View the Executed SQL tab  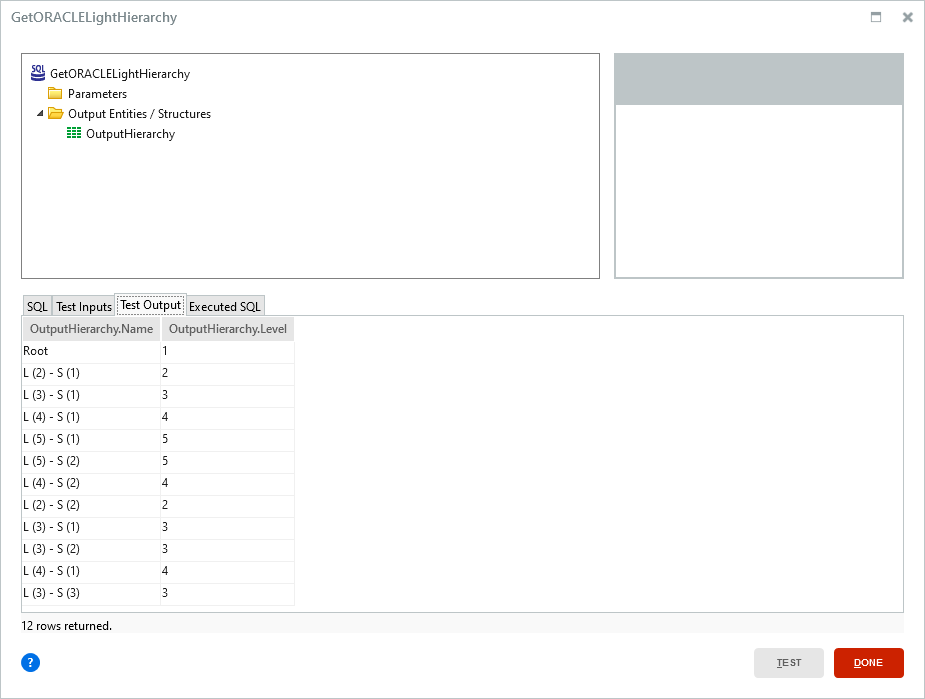coord(225,305)
